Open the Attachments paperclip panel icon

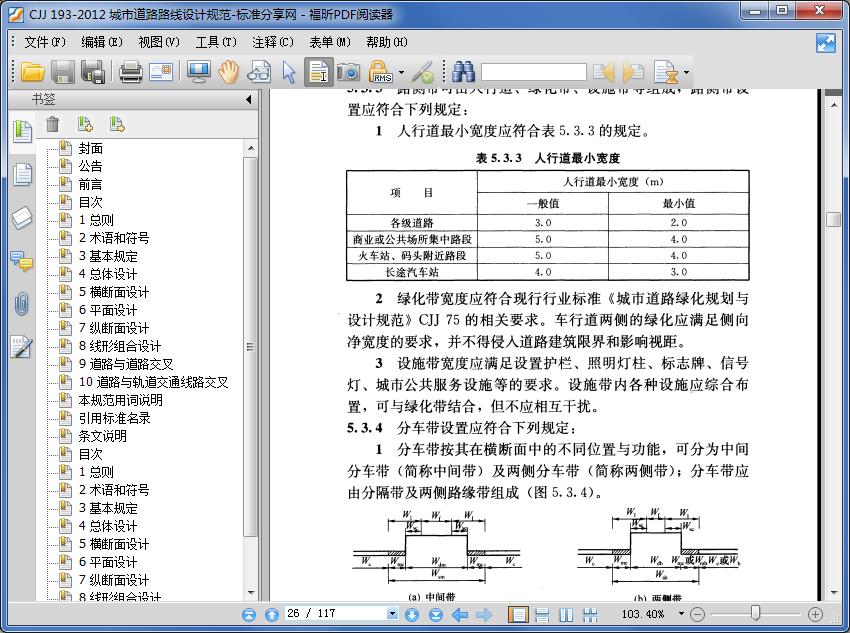coord(22,304)
